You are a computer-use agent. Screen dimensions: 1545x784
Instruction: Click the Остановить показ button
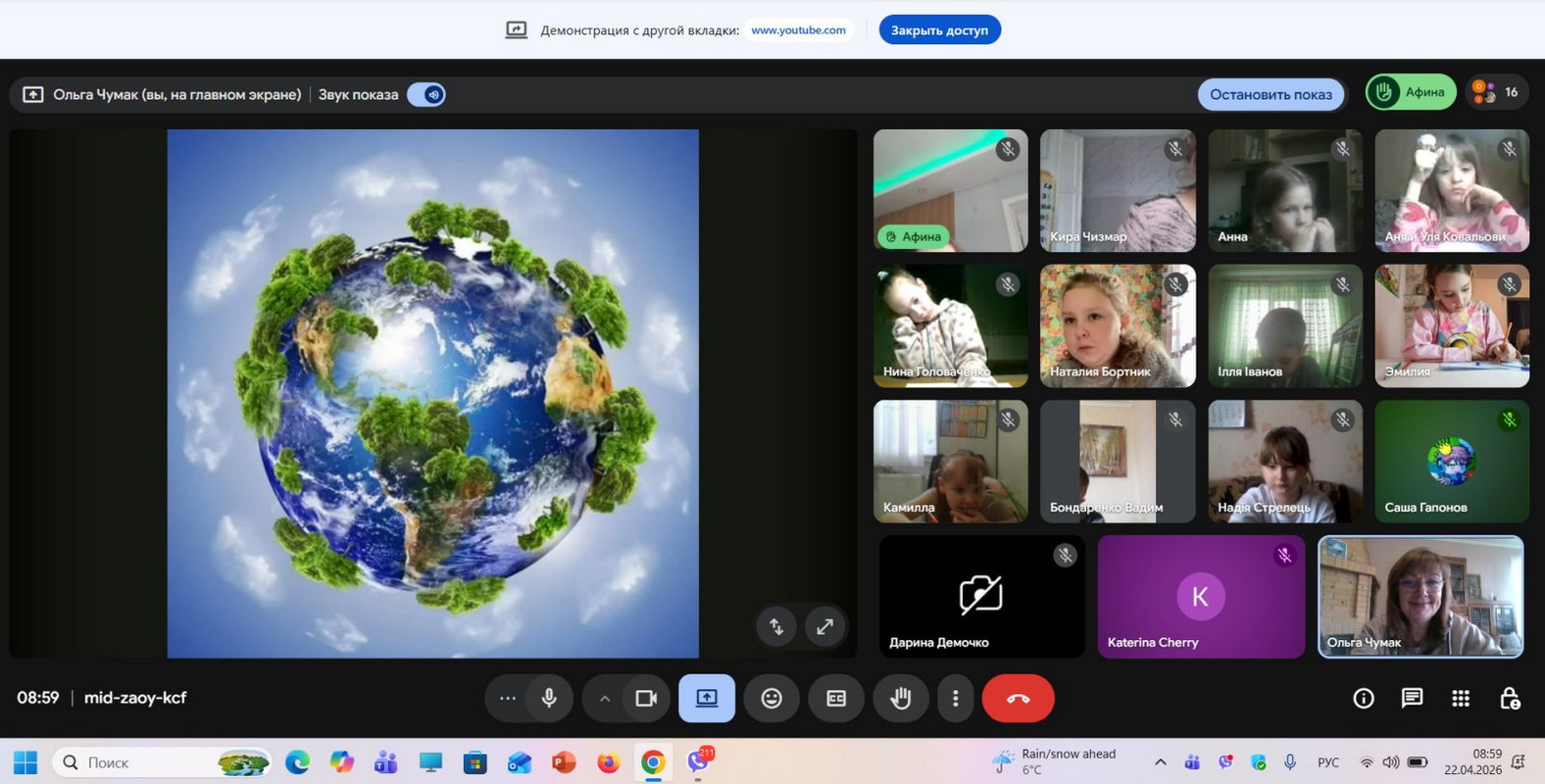1270,94
